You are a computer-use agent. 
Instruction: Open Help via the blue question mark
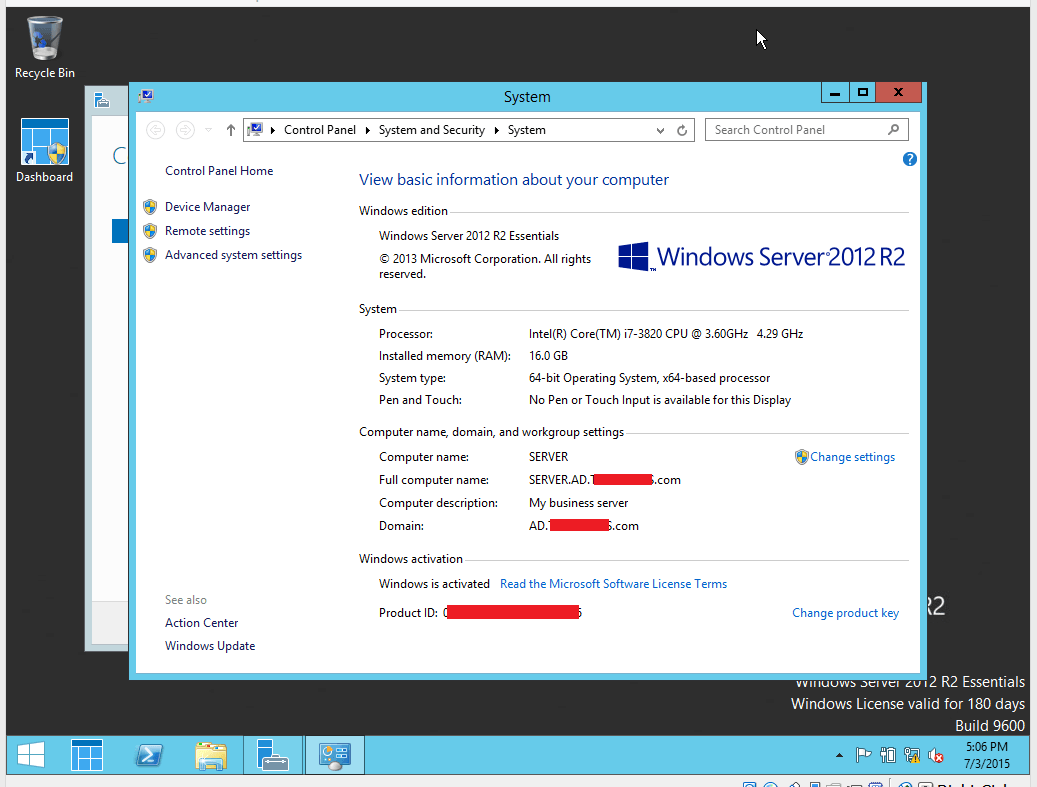[909, 159]
